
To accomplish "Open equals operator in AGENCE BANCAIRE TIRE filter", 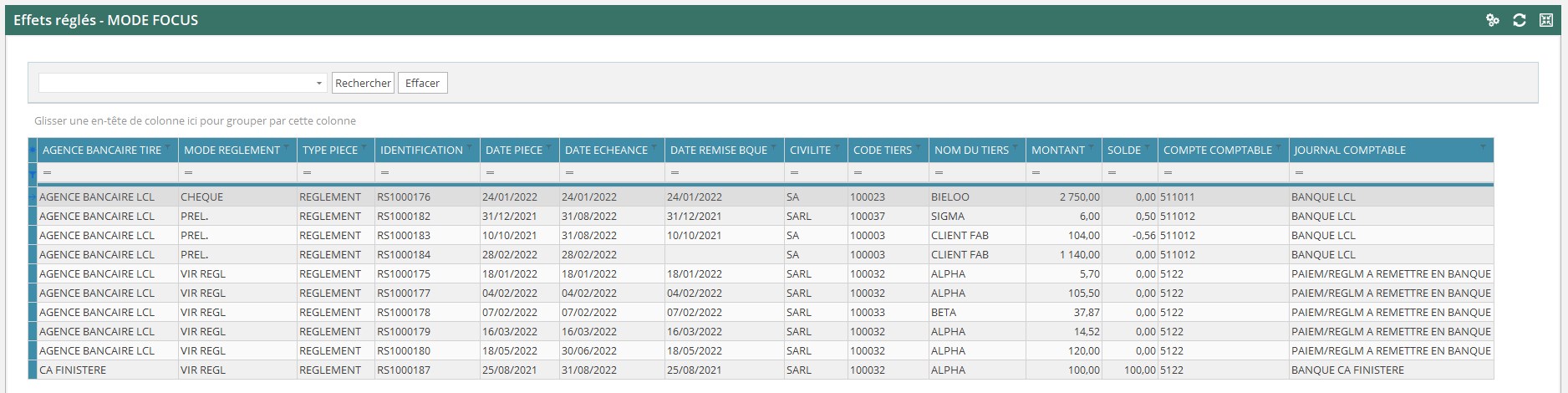I will 48,173.
